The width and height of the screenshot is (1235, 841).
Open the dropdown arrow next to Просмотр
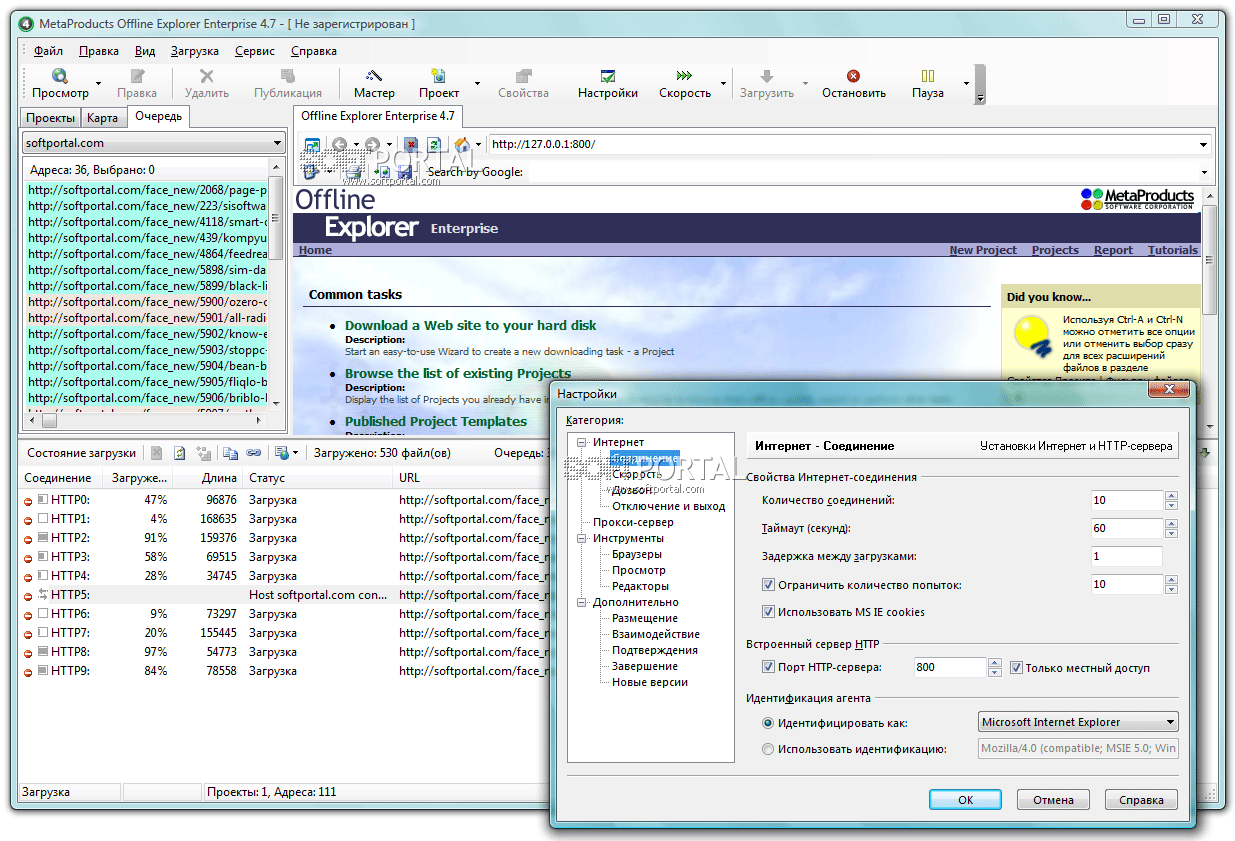click(98, 84)
